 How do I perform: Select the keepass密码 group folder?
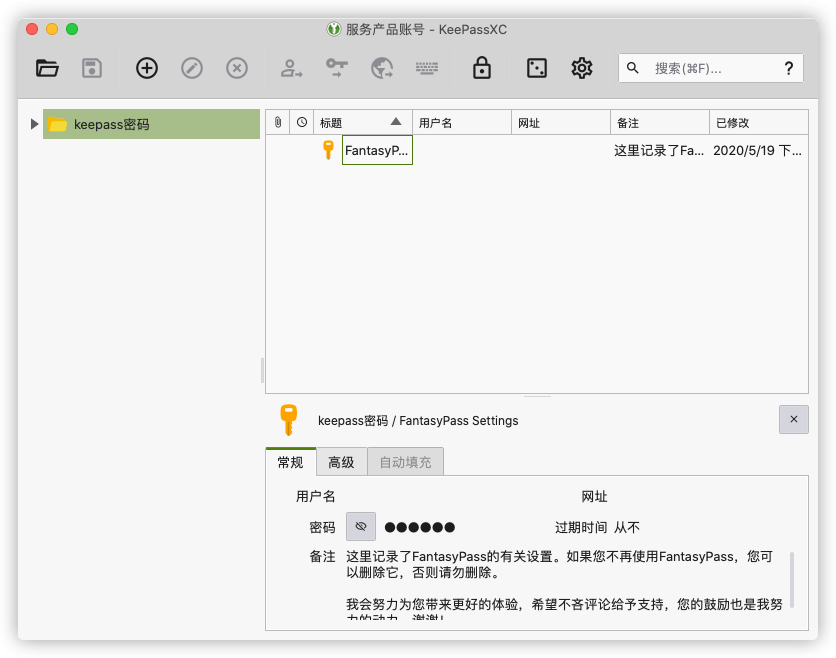151,124
